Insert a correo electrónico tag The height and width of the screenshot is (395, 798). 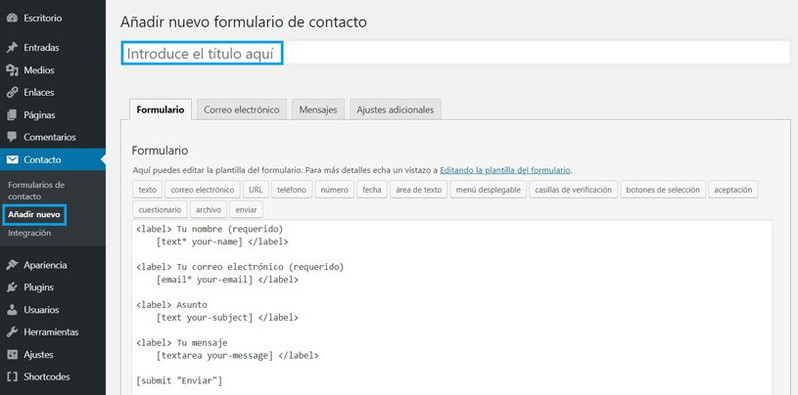pos(203,190)
